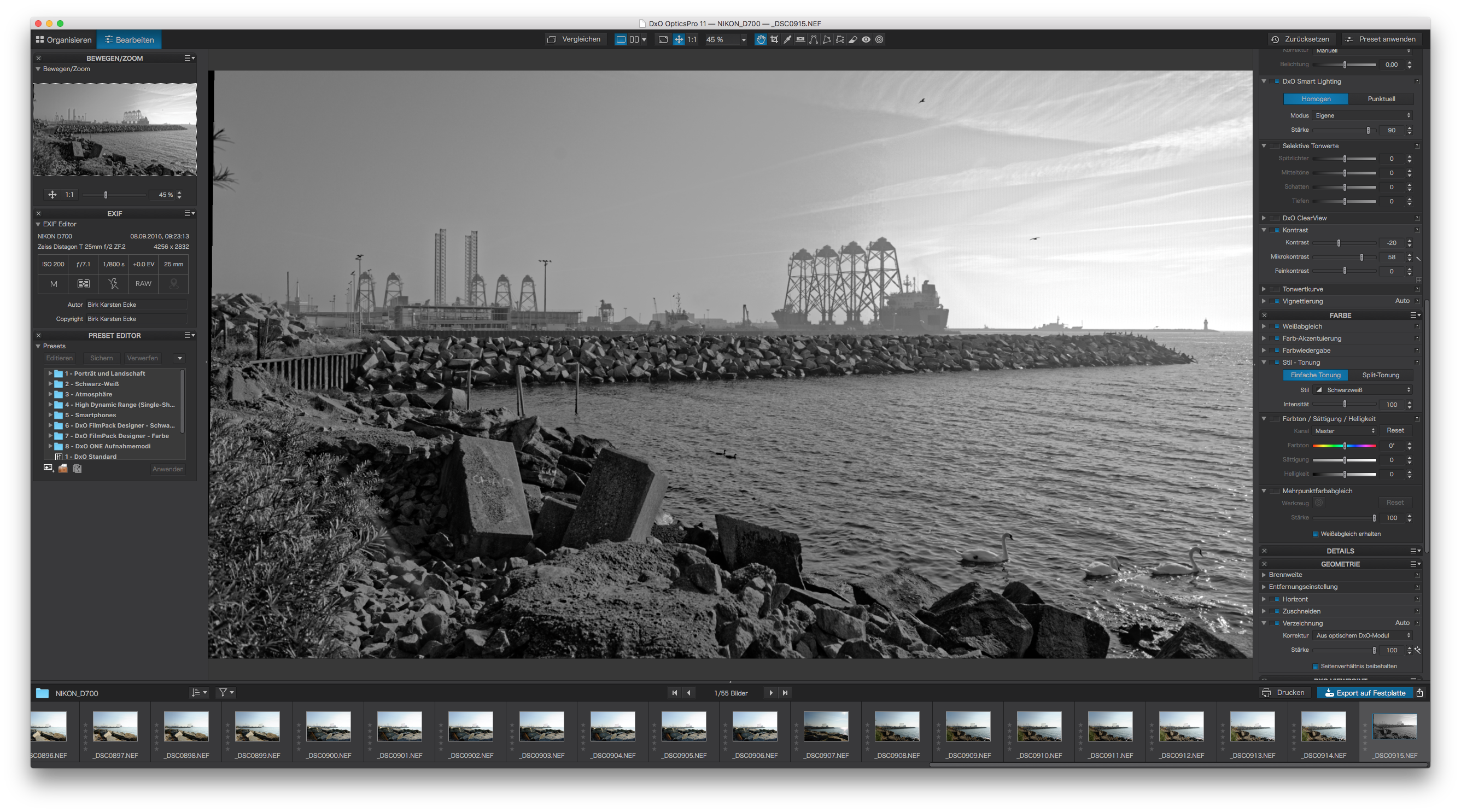Switch to the Organisieren tab

click(63, 40)
